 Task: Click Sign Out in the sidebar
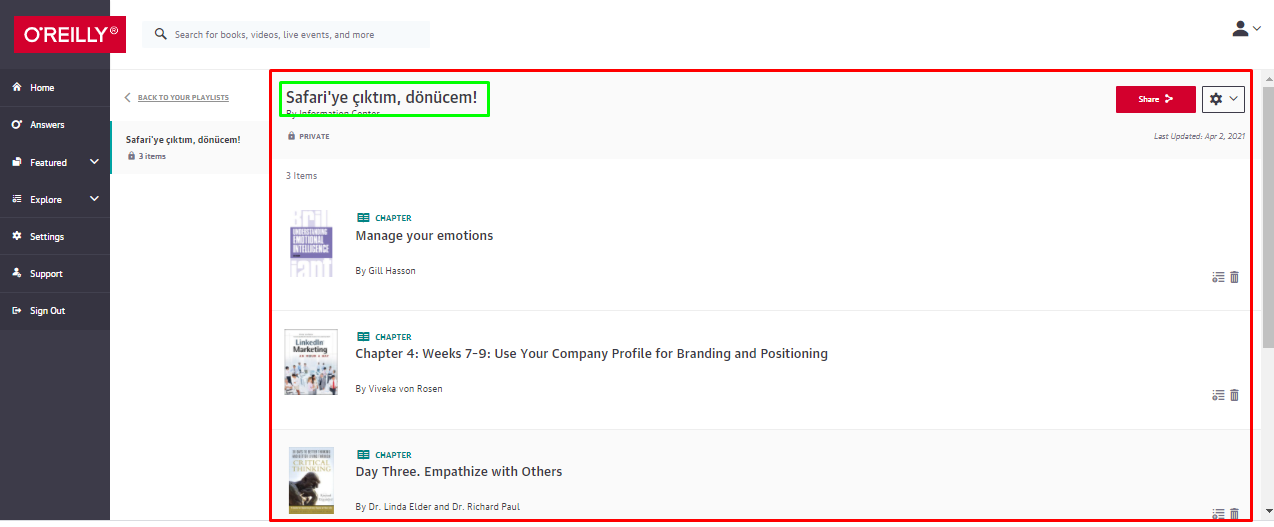pos(47,311)
